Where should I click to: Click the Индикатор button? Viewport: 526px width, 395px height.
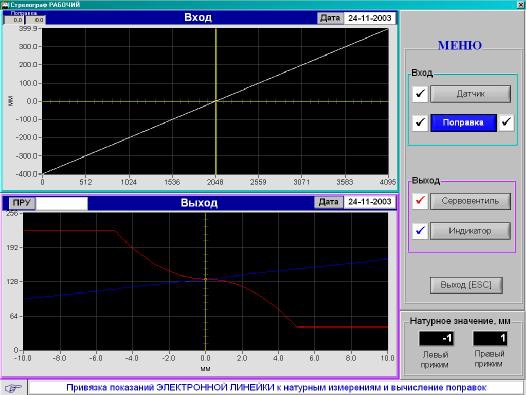tap(470, 231)
